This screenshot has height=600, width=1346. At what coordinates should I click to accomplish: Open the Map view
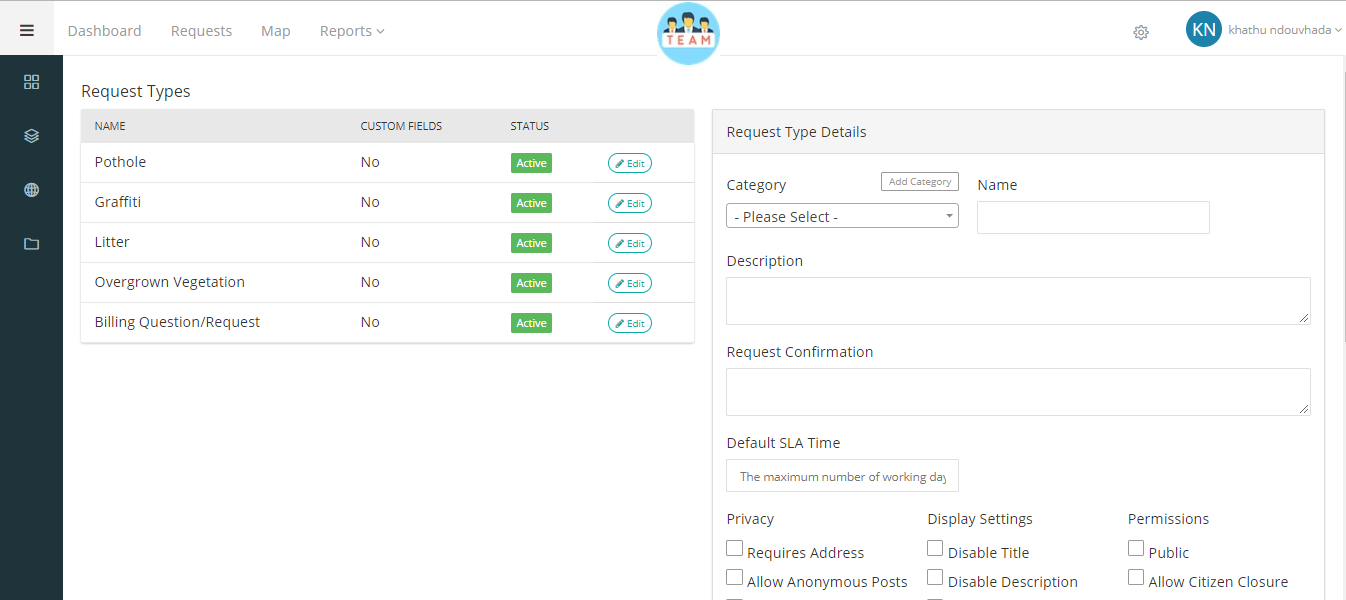pyautogui.click(x=276, y=31)
